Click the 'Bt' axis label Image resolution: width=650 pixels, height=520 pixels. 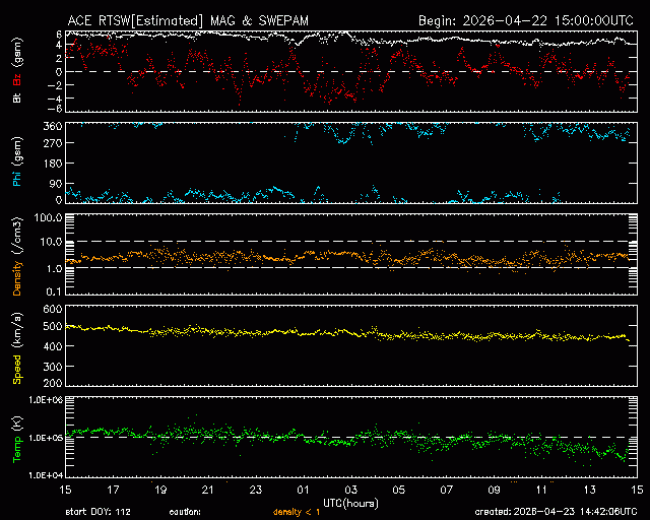17,98
